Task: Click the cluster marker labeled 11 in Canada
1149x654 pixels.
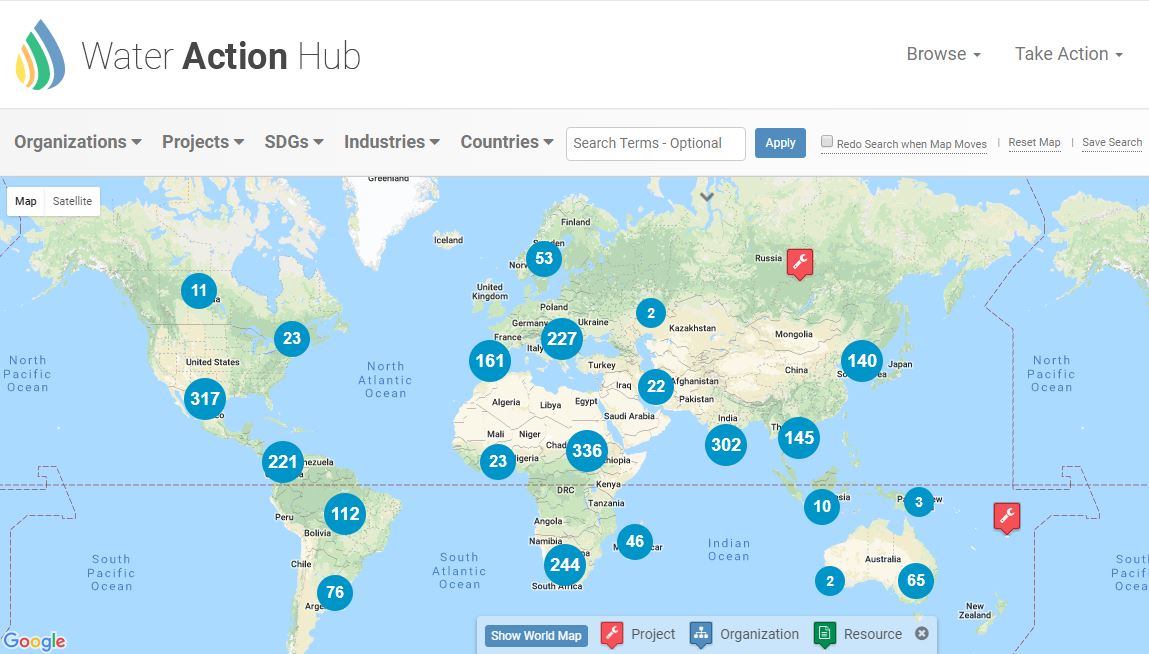Action: pyautogui.click(x=199, y=290)
